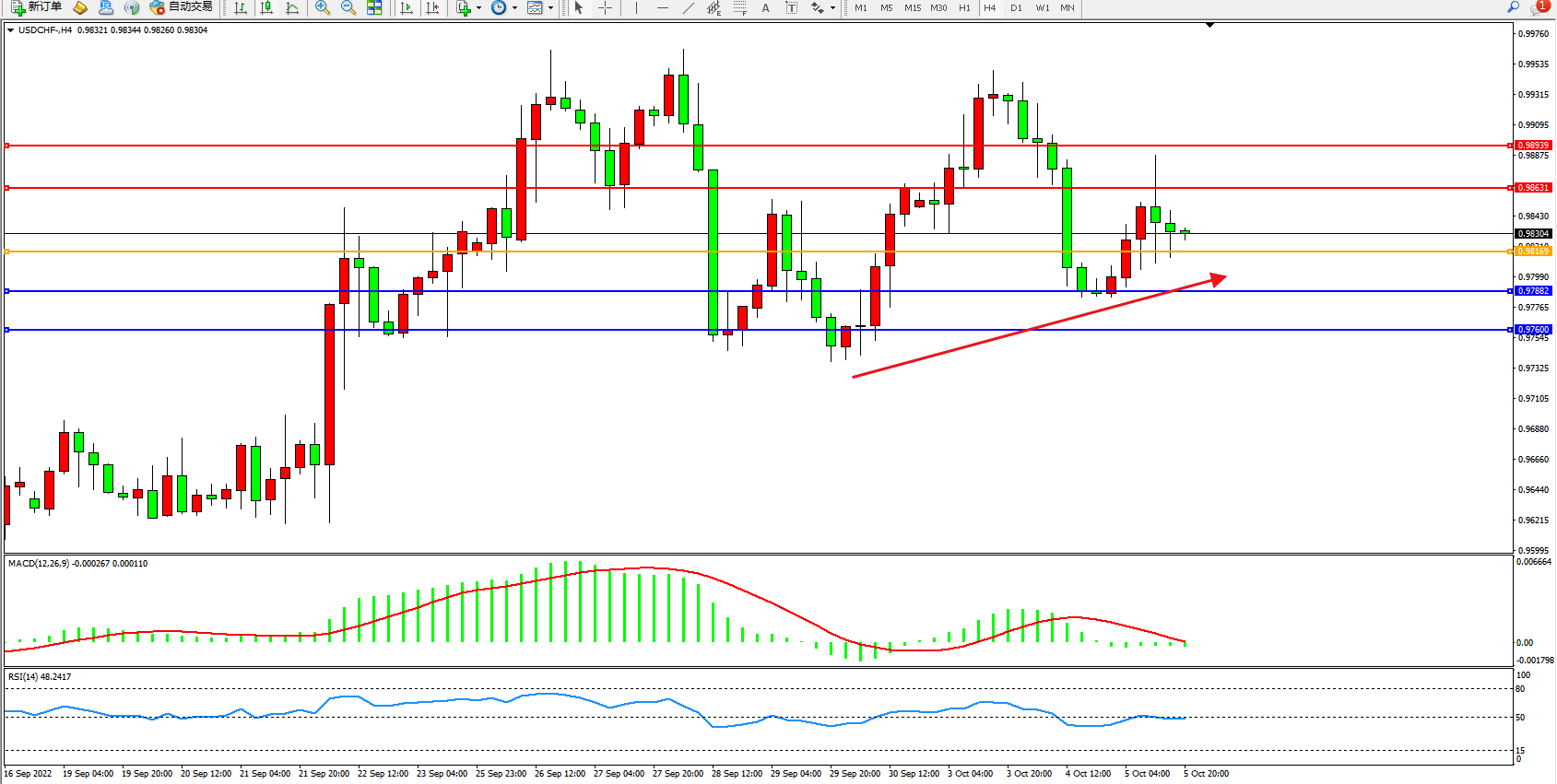Image resolution: width=1557 pixels, height=784 pixels.
Task: Switch chart to line chart mode
Action: pyautogui.click(x=292, y=8)
